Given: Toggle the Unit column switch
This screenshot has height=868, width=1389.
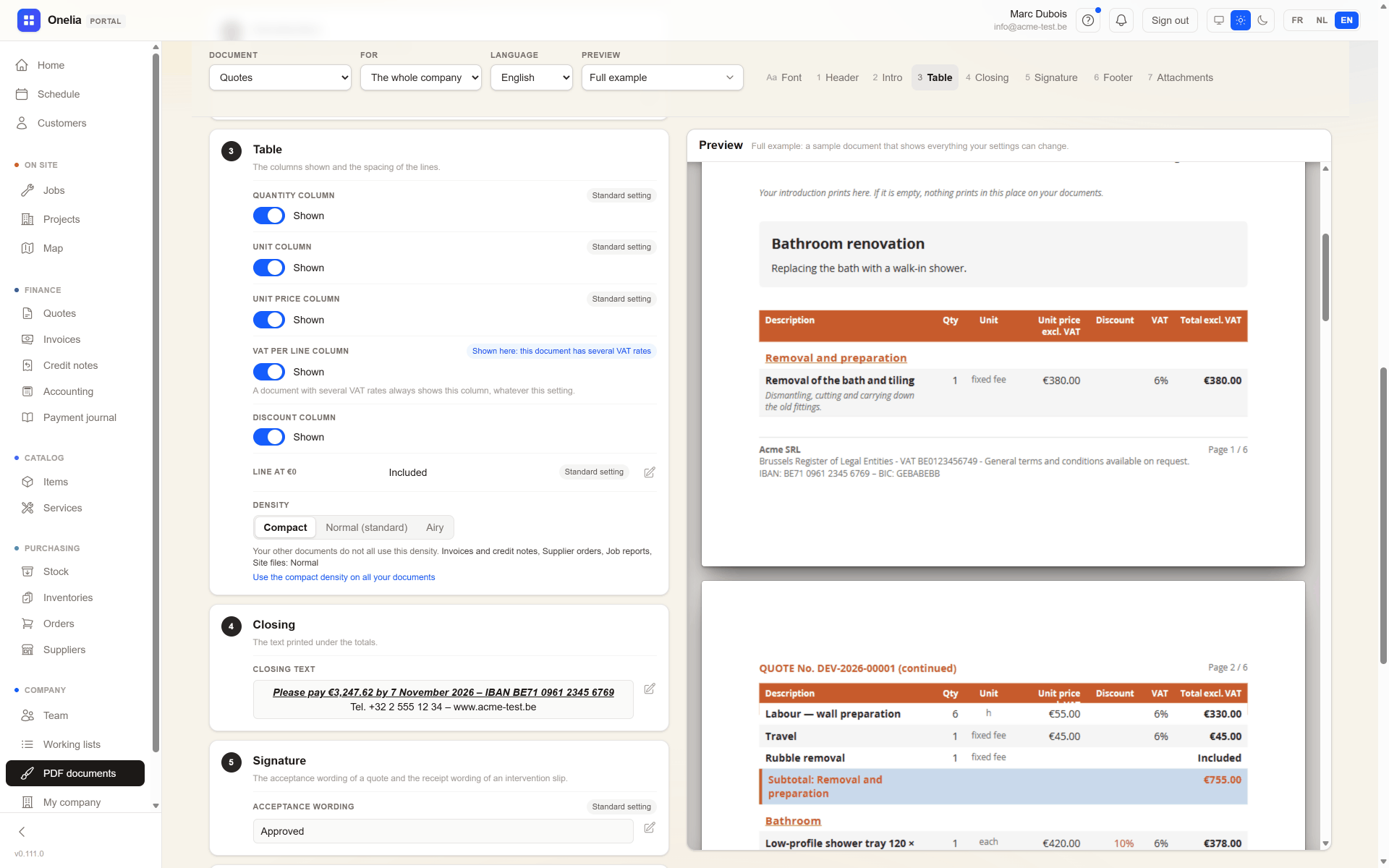Looking at the screenshot, I should tap(268, 268).
